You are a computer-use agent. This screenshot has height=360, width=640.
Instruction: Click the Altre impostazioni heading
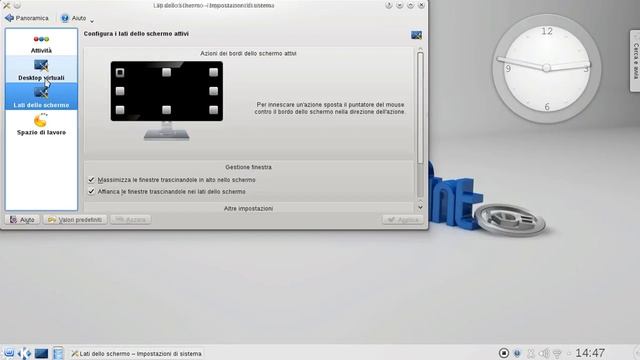tap(248, 208)
